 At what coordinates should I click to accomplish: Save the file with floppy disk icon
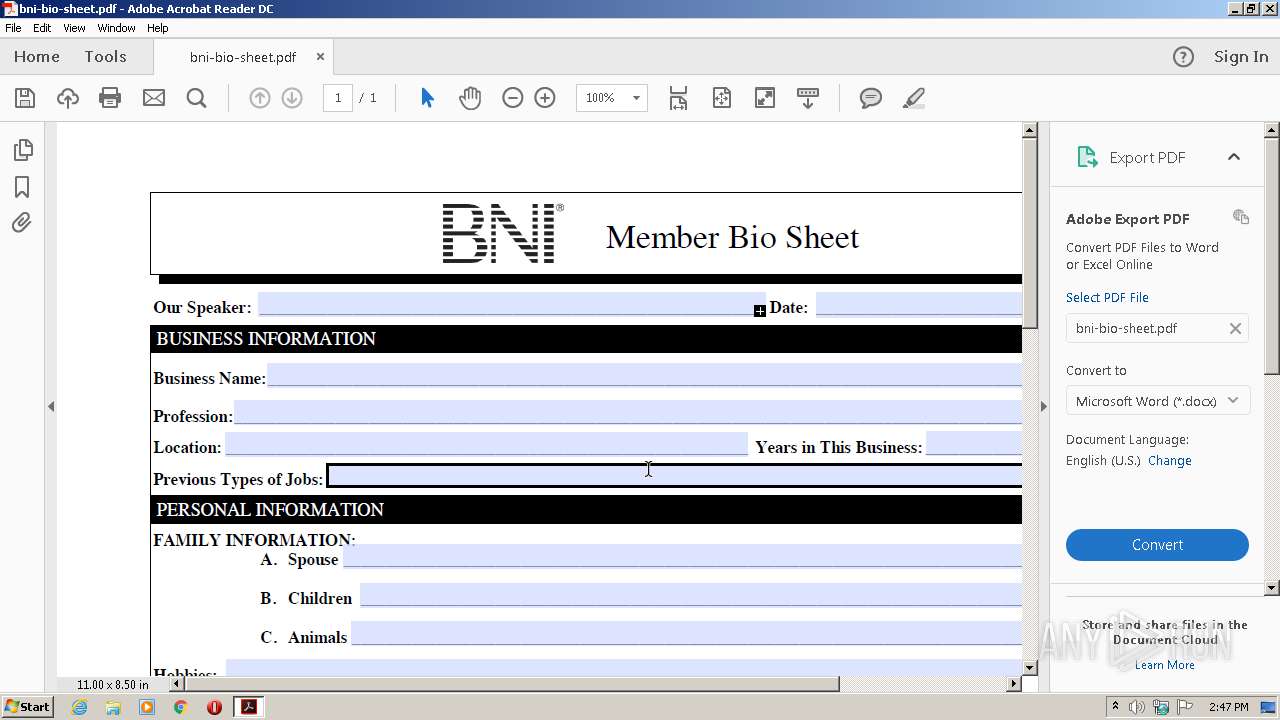point(25,98)
